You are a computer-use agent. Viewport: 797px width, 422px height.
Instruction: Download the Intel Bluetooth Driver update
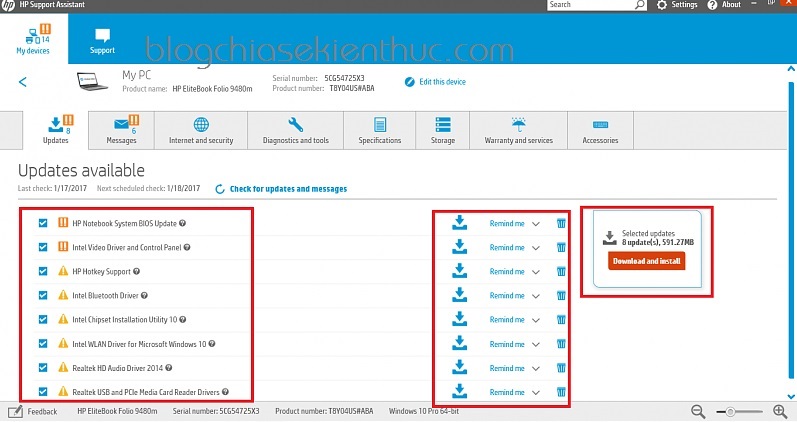459,295
